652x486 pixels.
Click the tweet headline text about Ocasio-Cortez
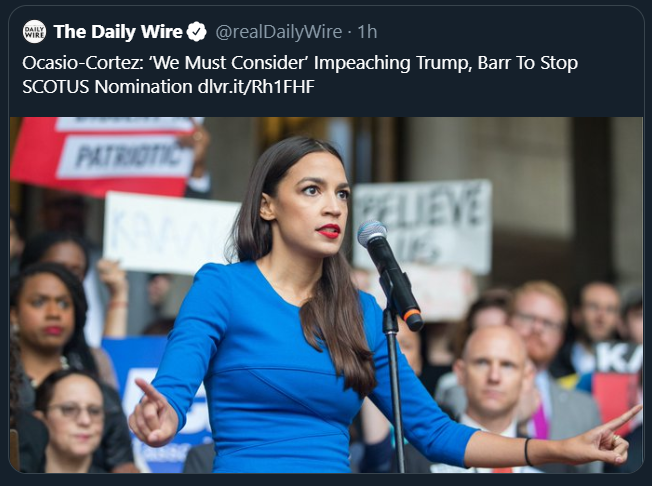[x=300, y=75]
